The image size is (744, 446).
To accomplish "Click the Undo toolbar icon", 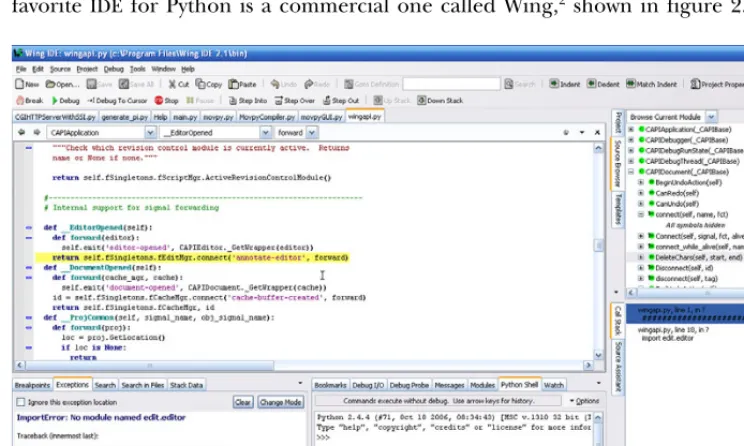I will pos(275,84).
